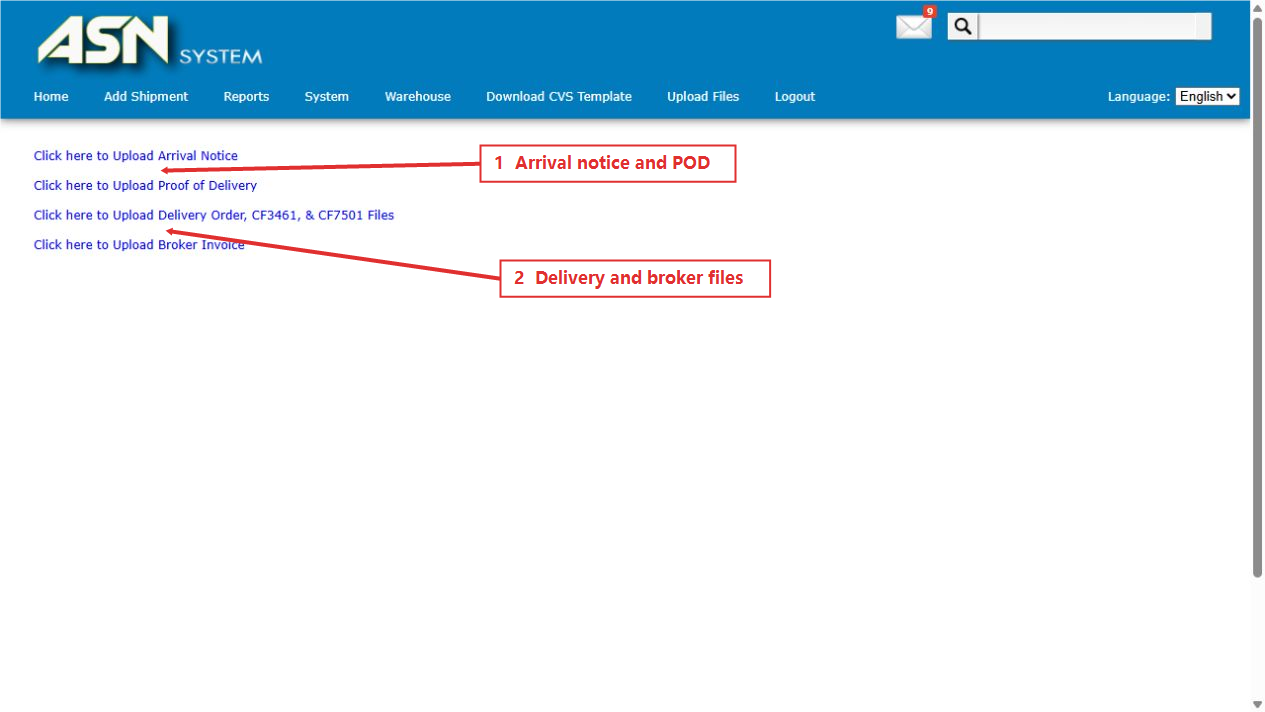1265x712 pixels.
Task: Click the Upload Proof of Delivery link
Action: pyautogui.click(x=145, y=186)
